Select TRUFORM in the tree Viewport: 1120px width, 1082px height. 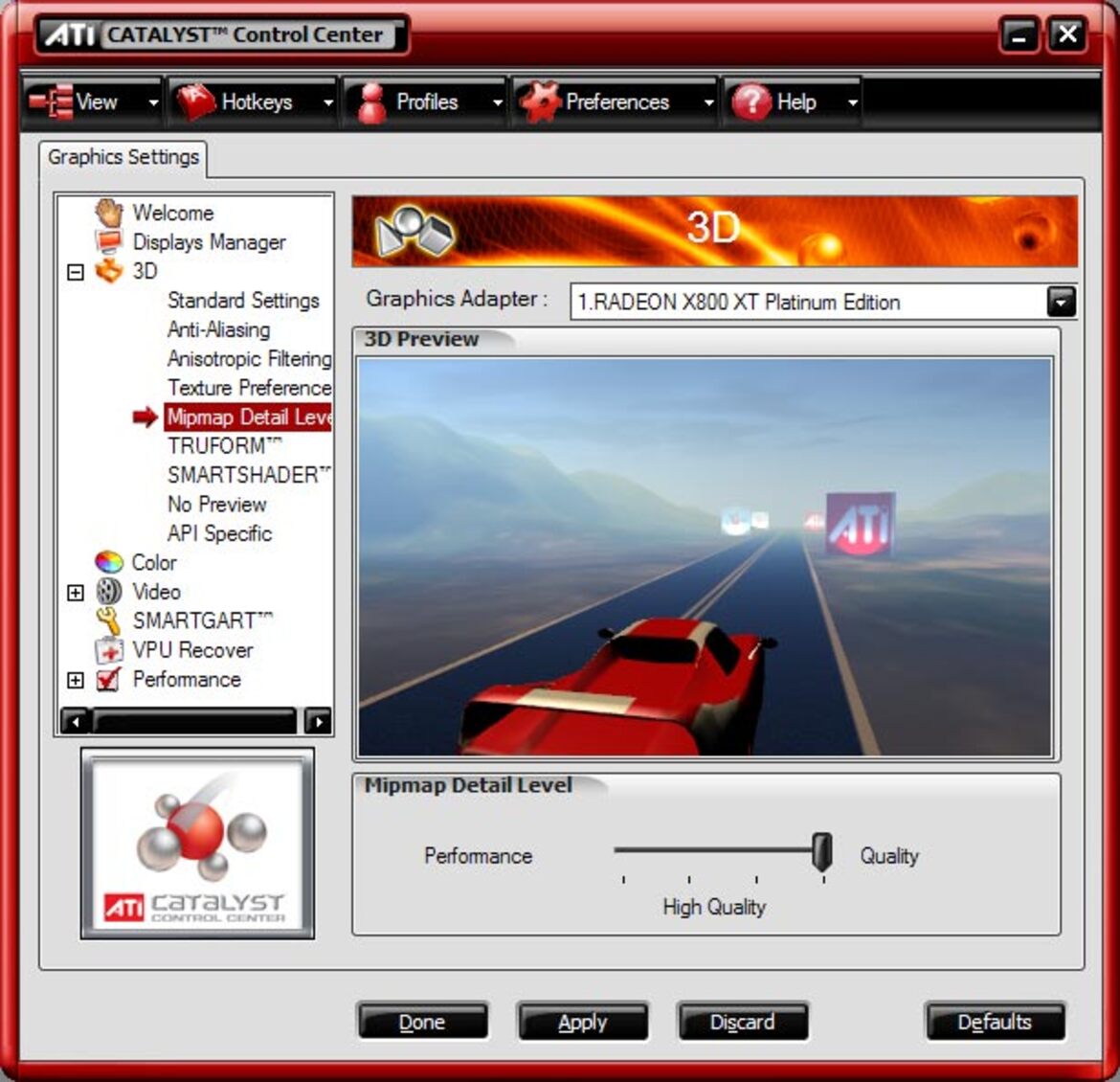[x=224, y=446]
